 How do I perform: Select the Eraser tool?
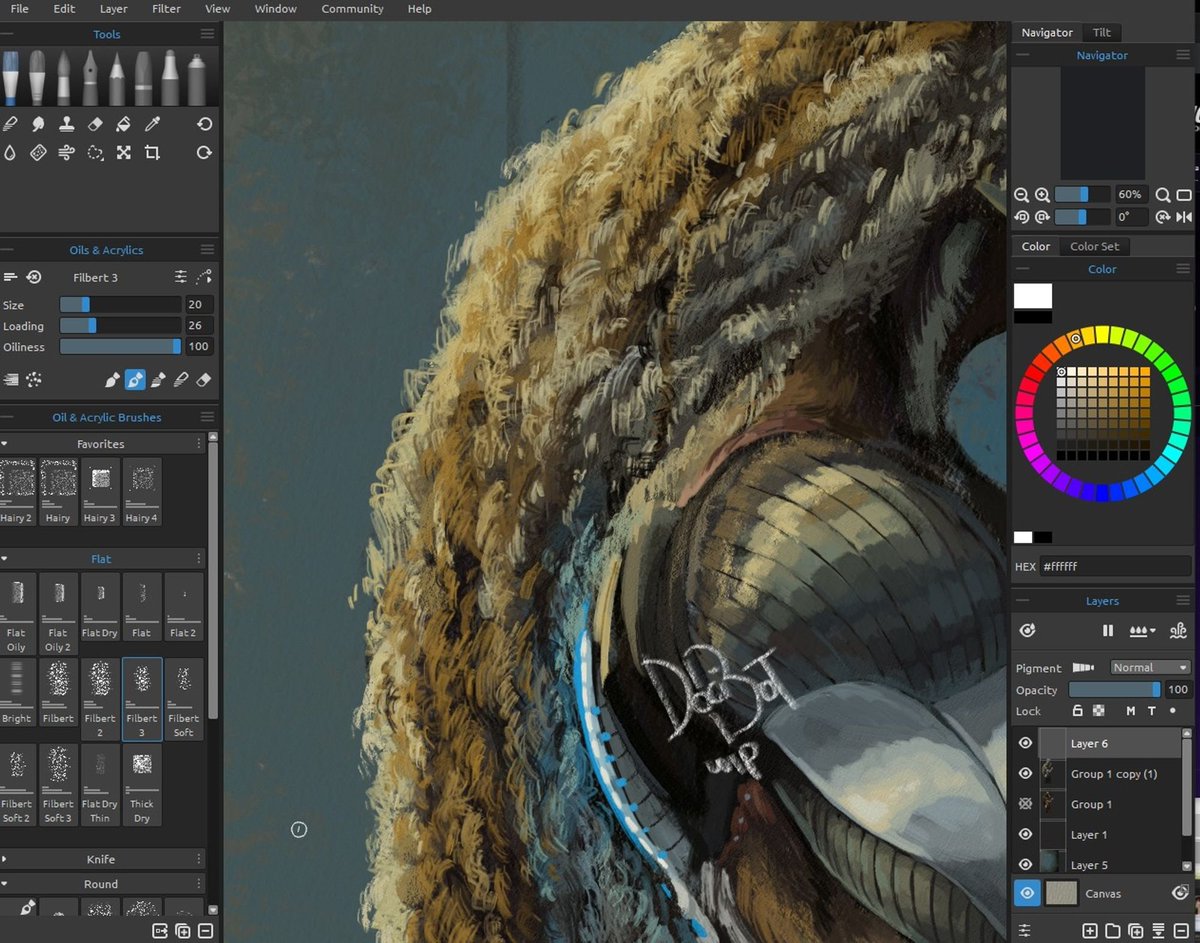point(94,123)
